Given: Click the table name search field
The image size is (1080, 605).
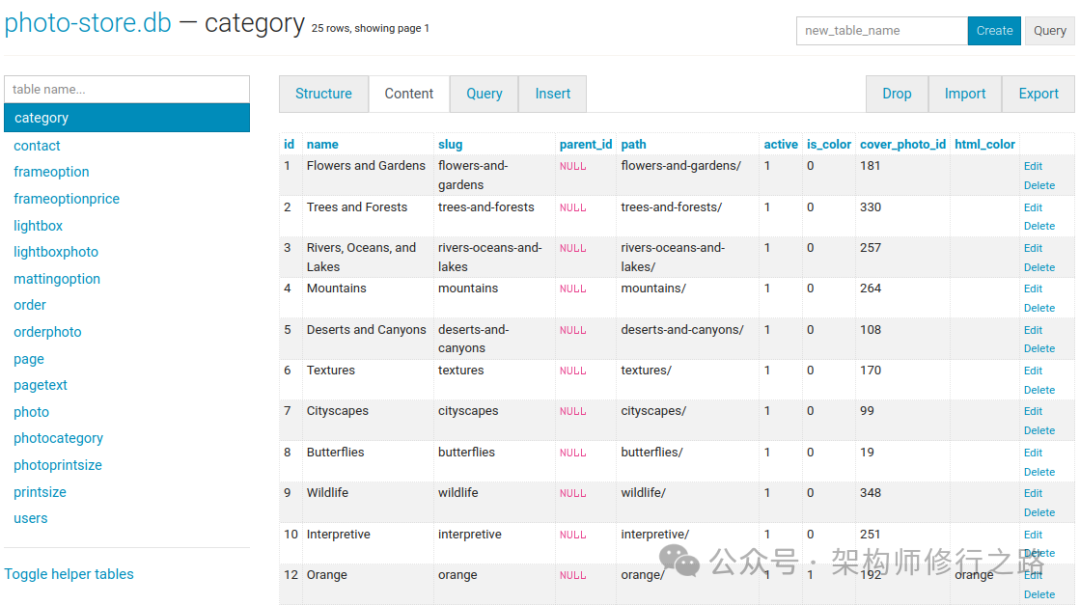Looking at the screenshot, I should coord(127,89).
